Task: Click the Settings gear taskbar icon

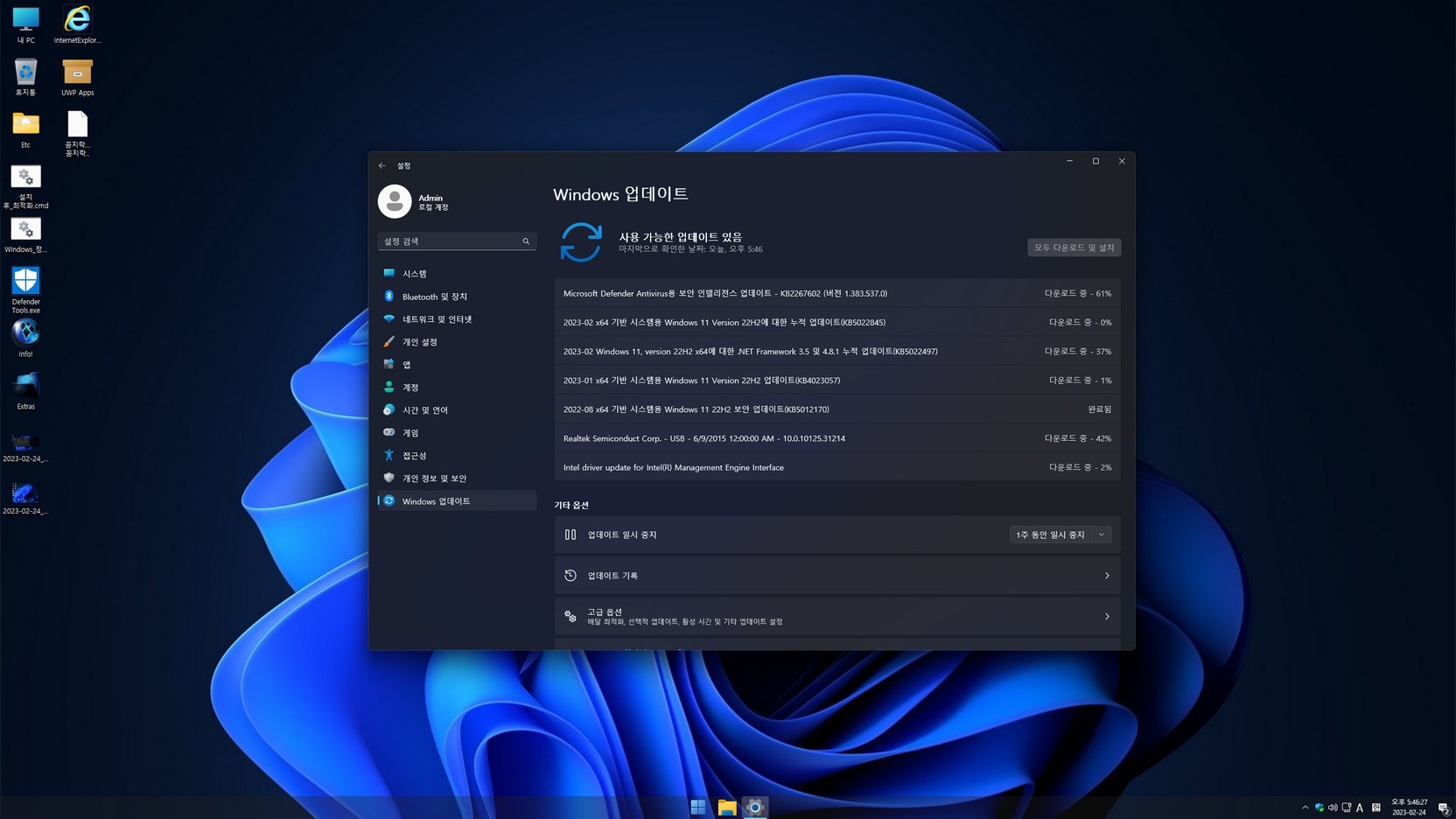Action: point(755,808)
